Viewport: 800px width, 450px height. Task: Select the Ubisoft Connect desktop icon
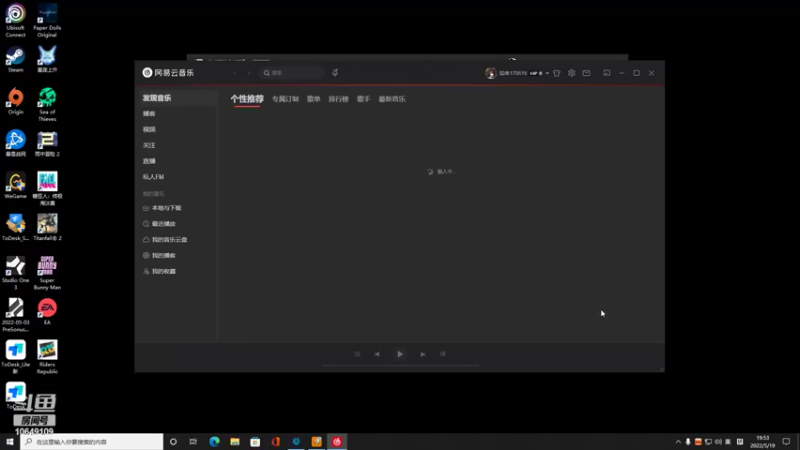coord(15,21)
